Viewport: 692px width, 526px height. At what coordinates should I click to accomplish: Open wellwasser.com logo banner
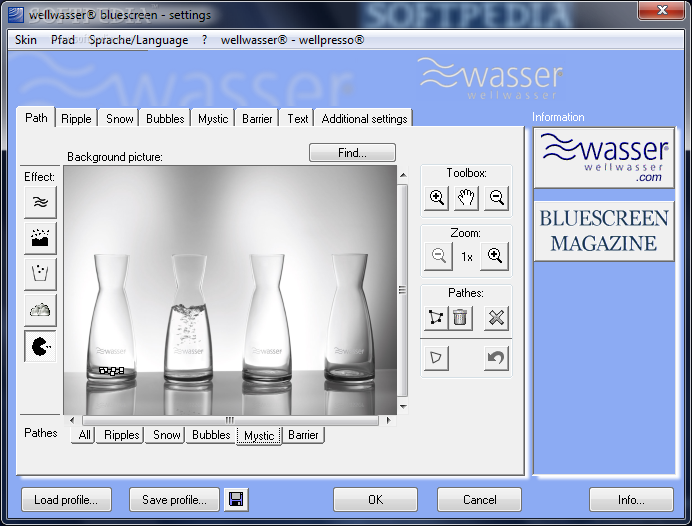[604, 158]
